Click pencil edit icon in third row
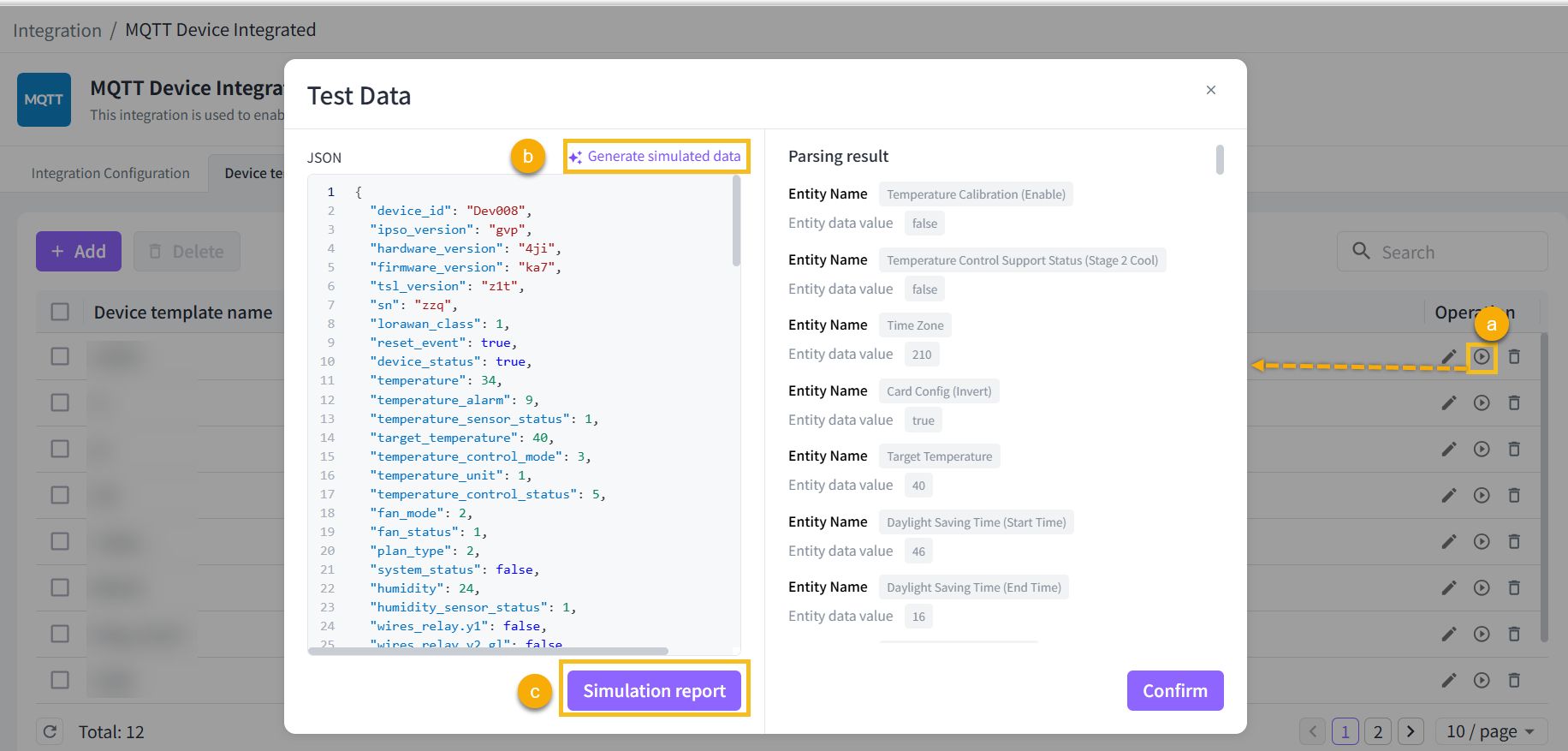The height and width of the screenshot is (751, 1568). (1448, 449)
